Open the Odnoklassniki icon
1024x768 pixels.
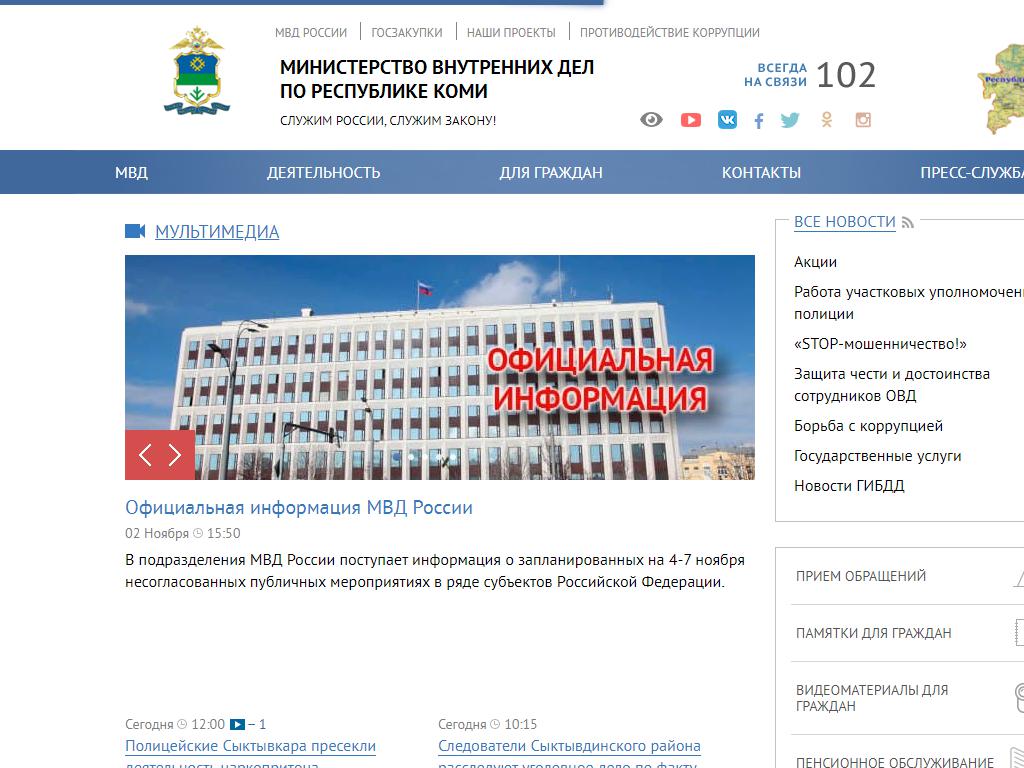click(827, 120)
